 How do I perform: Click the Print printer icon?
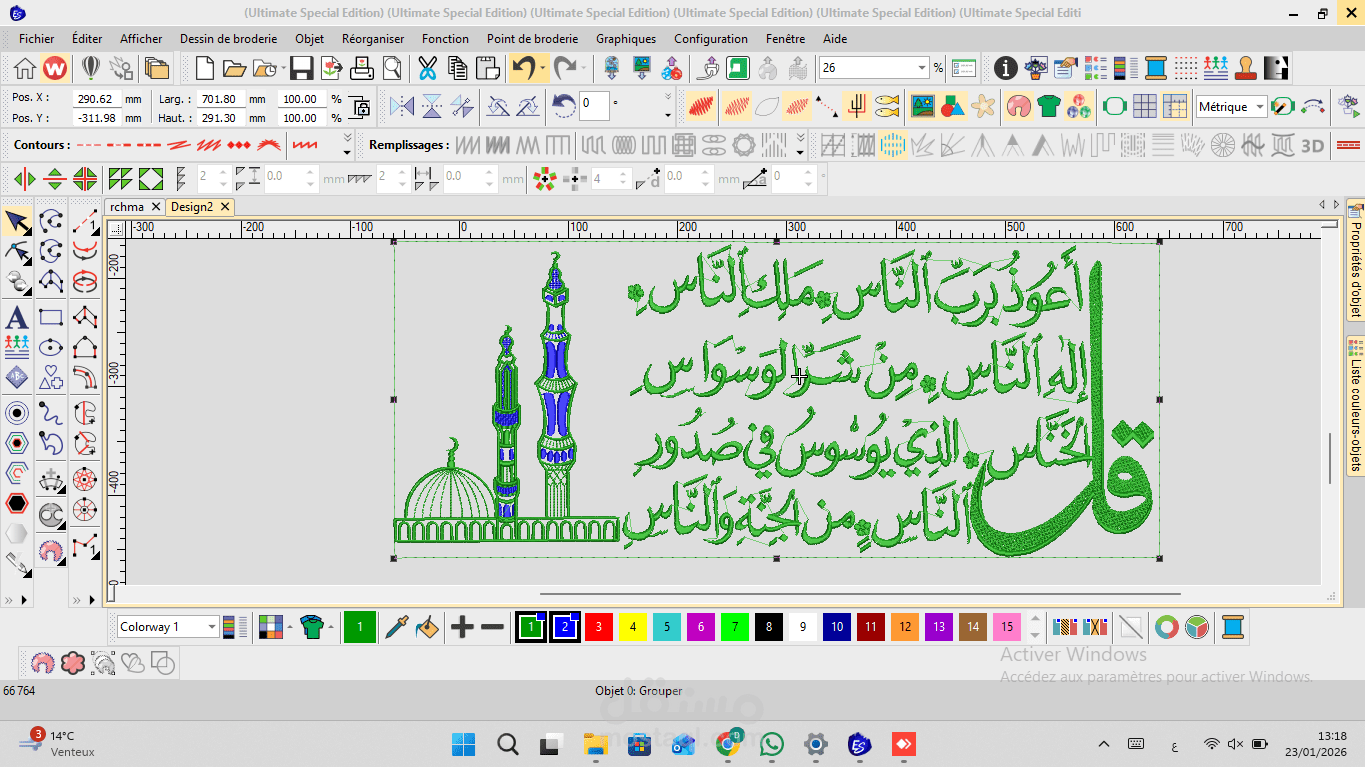coord(362,68)
